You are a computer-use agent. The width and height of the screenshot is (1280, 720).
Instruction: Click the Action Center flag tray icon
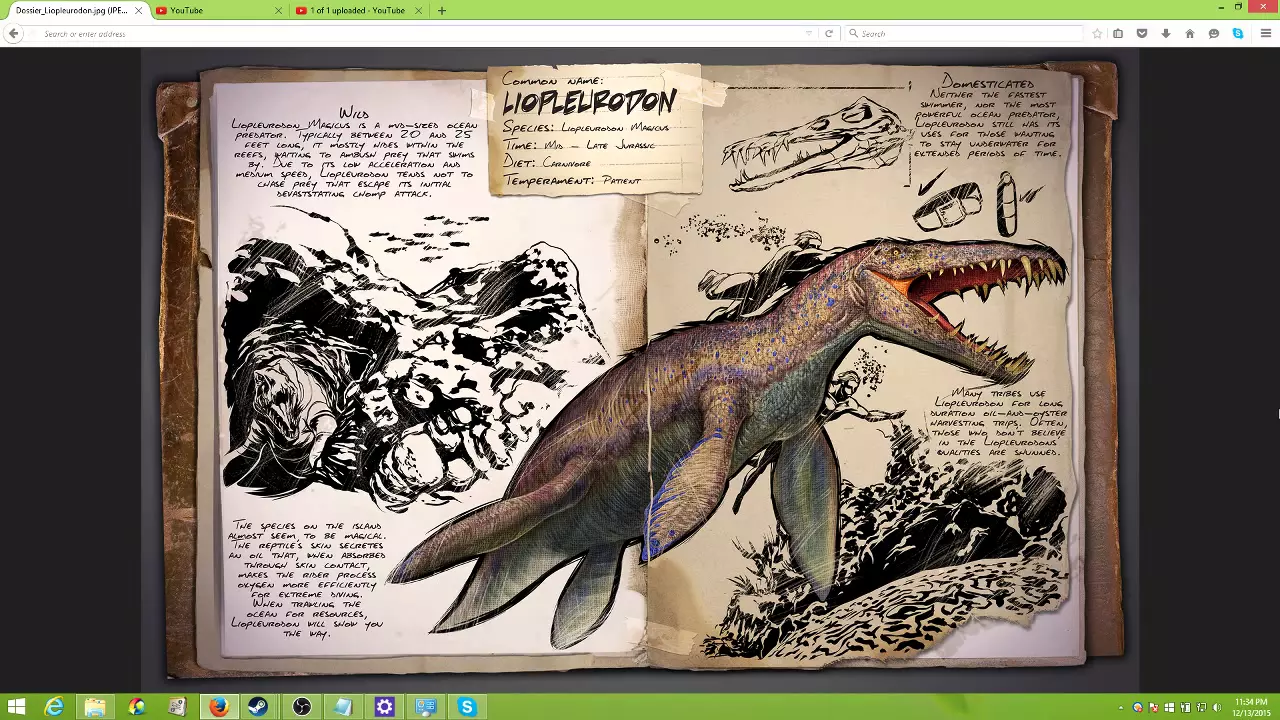(x=1153, y=708)
